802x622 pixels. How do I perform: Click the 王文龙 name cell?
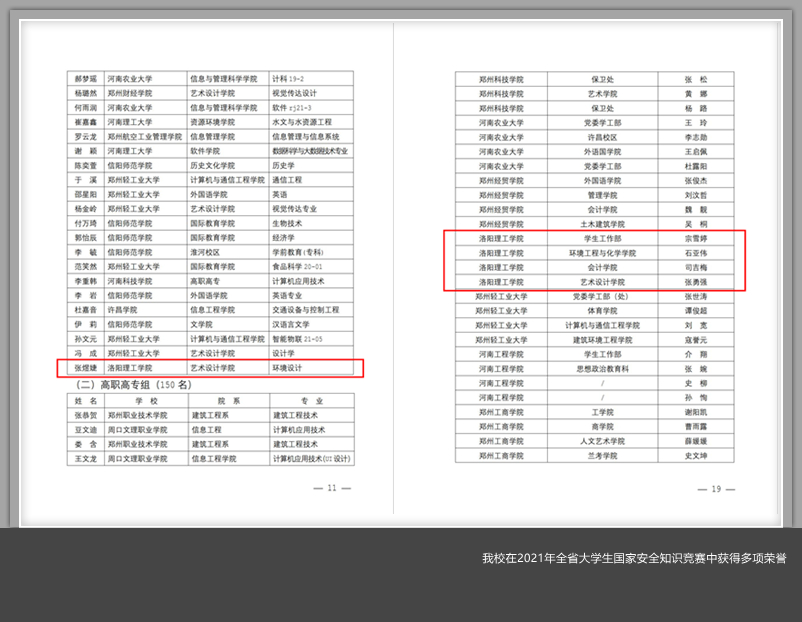(85, 458)
